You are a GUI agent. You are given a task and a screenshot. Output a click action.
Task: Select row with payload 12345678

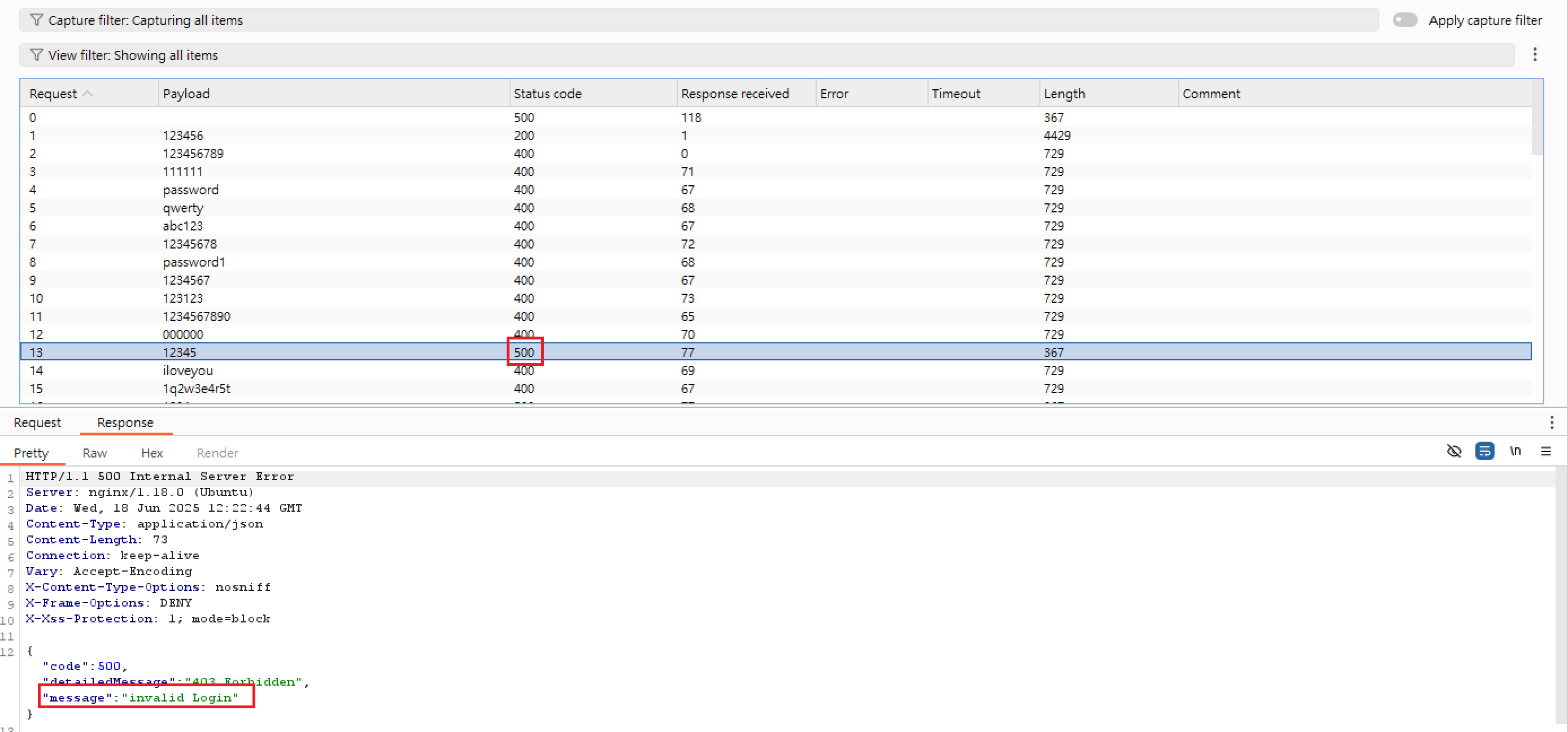(x=776, y=244)
